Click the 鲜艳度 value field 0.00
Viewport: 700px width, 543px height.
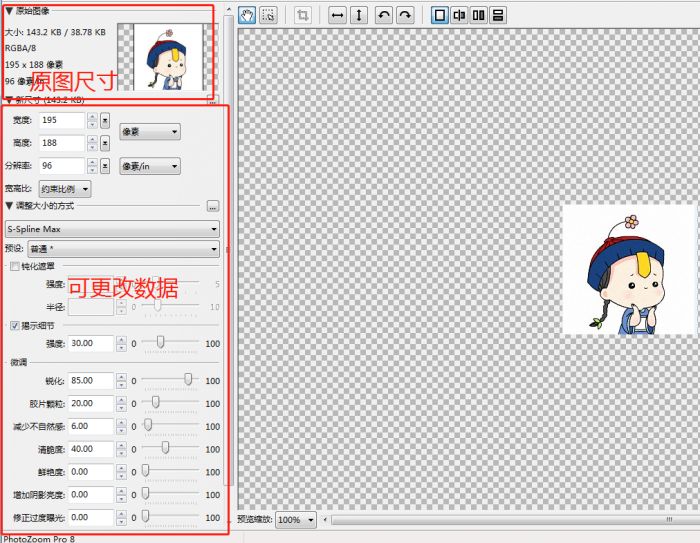pyautogui.click(x=91, y=472)
